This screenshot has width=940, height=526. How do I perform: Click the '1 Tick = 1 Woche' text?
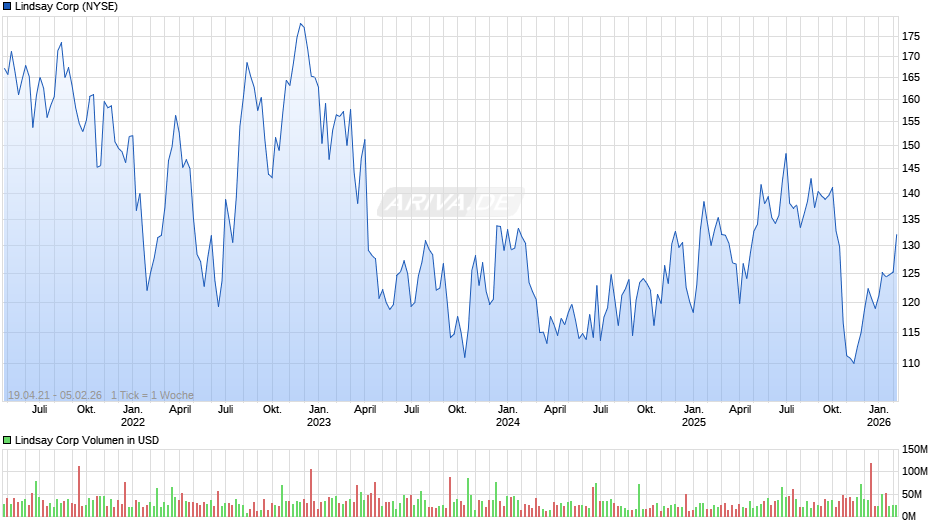(x=152, y=395)
